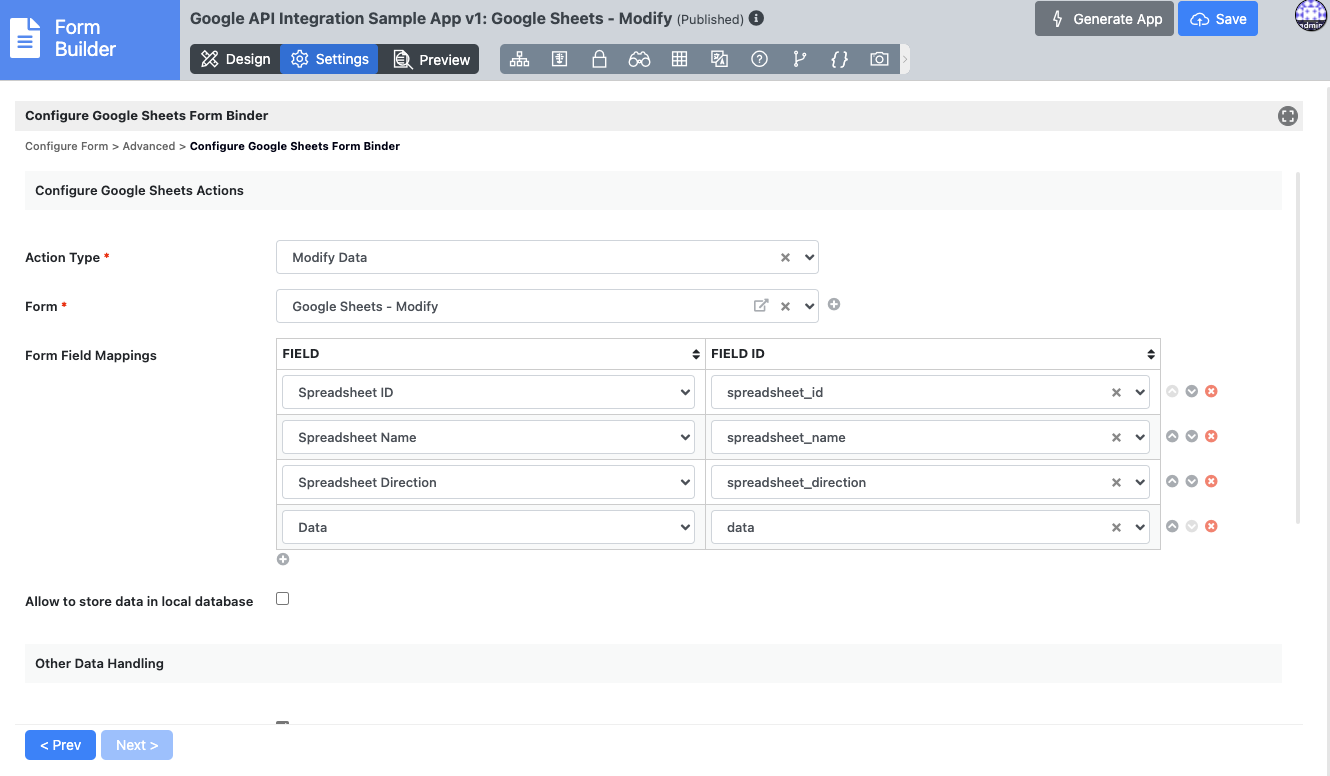Click the Configure Google Sheets Actions section header
1330x776 pixels.
coord(653,190)
